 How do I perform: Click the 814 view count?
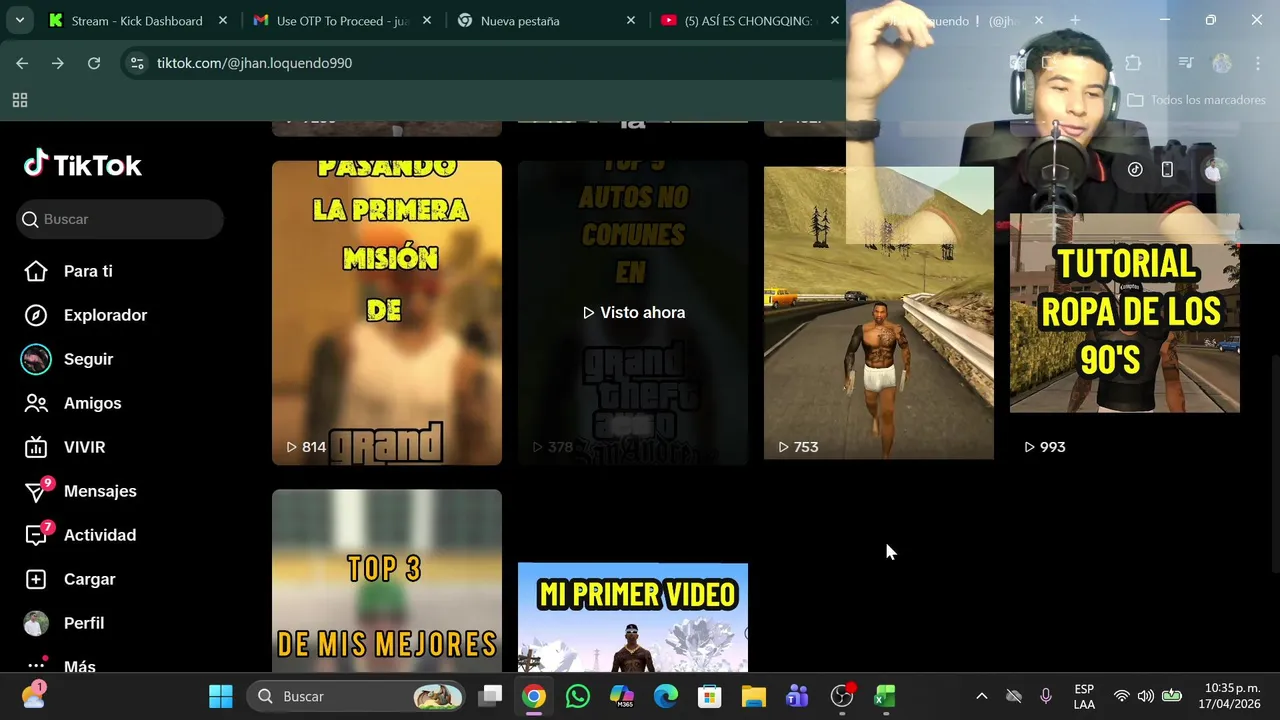306,447
